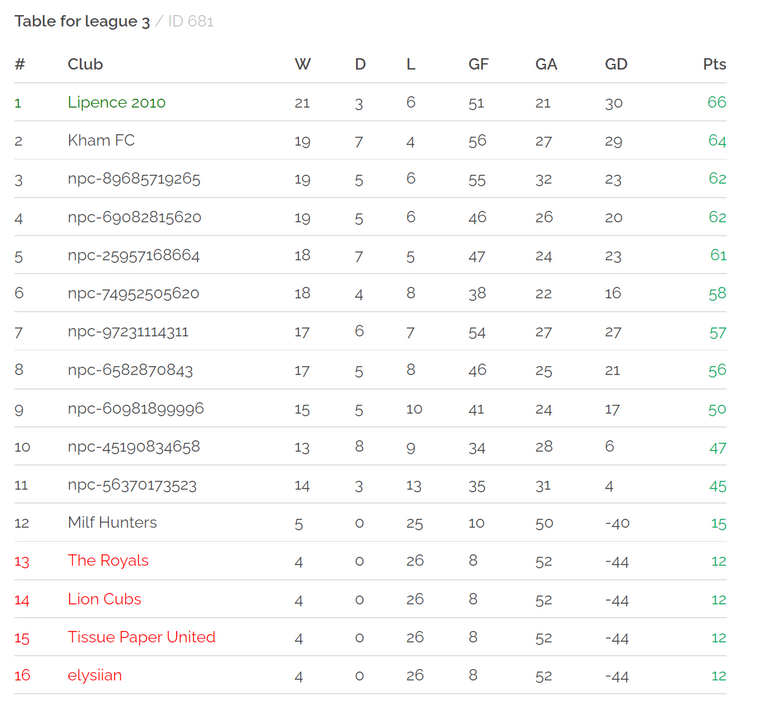Image resolution: width=768 pixels, height=717 pixels.
Task: Click Lipence 2010's 66 points value
Action: click(x=717, y=102)
